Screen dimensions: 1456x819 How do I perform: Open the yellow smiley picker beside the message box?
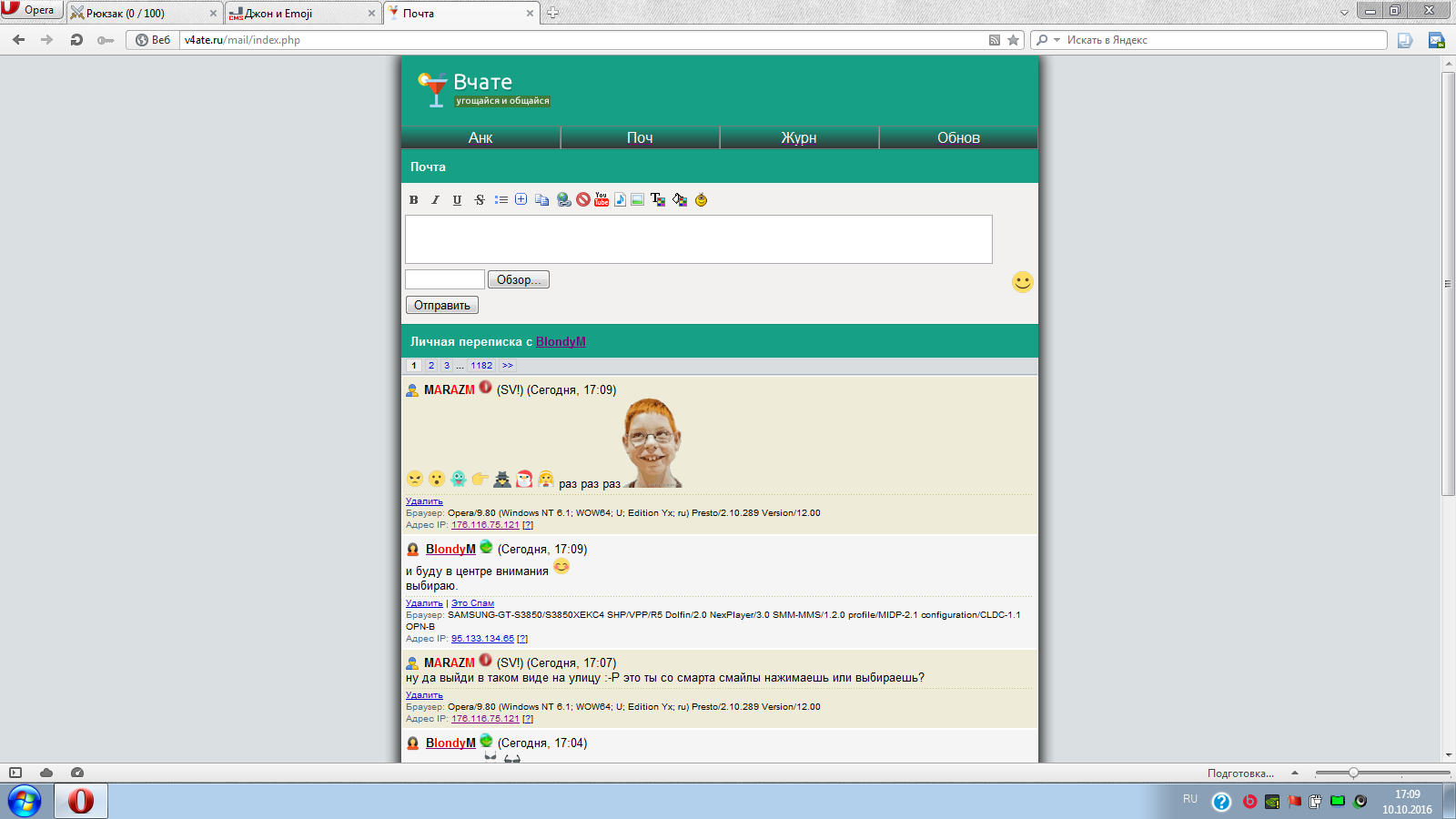click(x=1023, y=282)
